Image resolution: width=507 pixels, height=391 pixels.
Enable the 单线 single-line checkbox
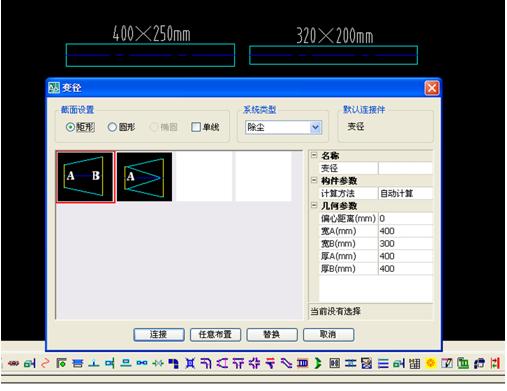click(x=196, y=127)
